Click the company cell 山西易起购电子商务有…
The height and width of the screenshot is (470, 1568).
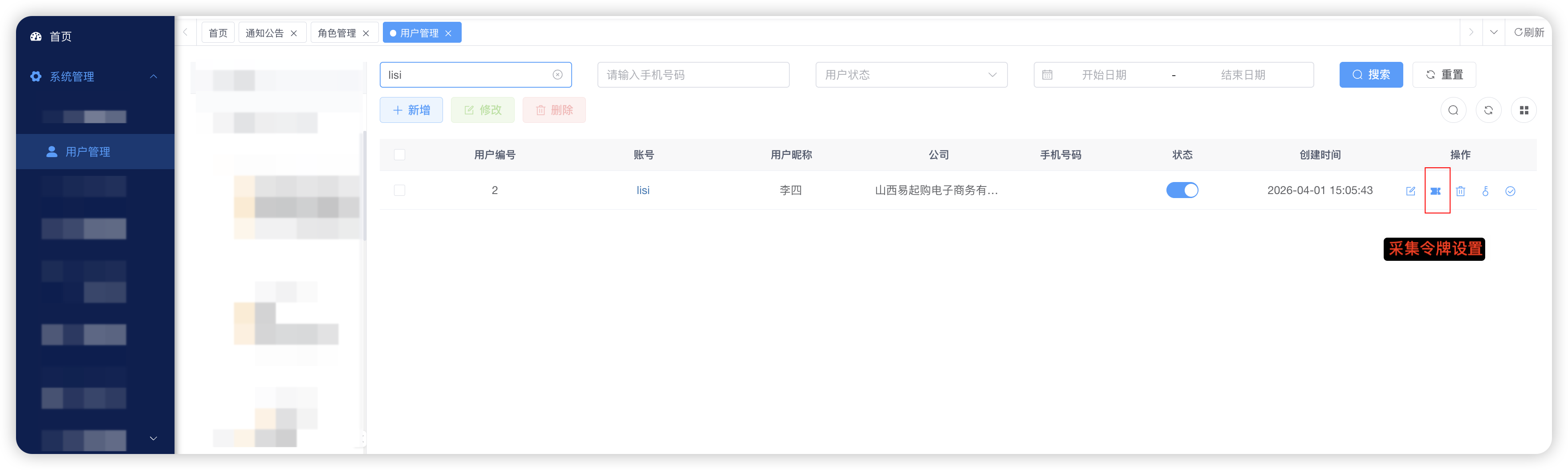[936, 190]
